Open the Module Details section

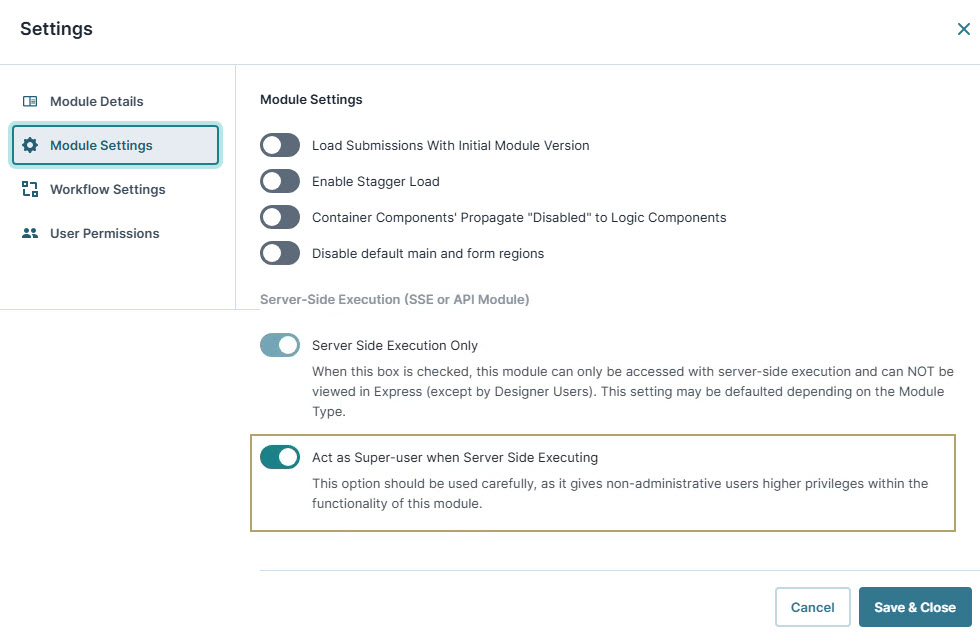coord(96,101)
